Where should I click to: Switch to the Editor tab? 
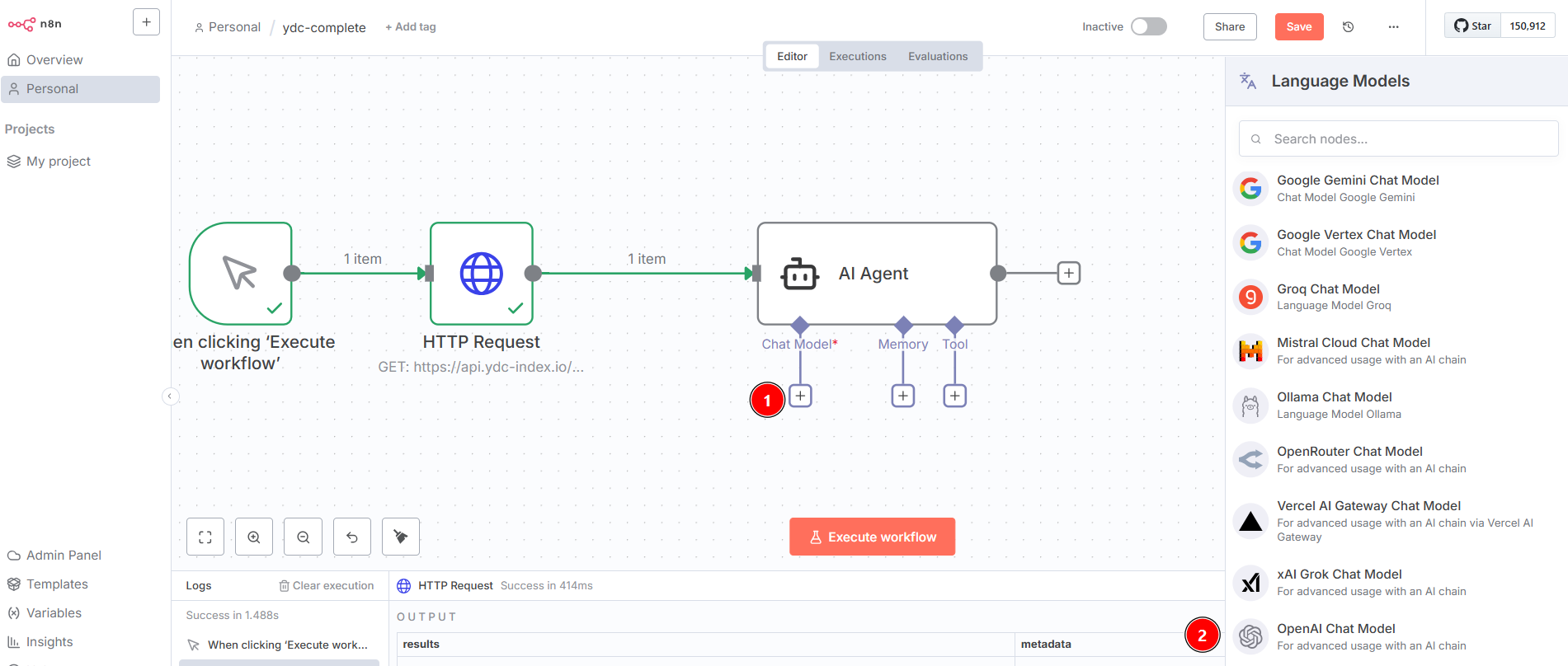pyautogui.click(x=792, y=56)
